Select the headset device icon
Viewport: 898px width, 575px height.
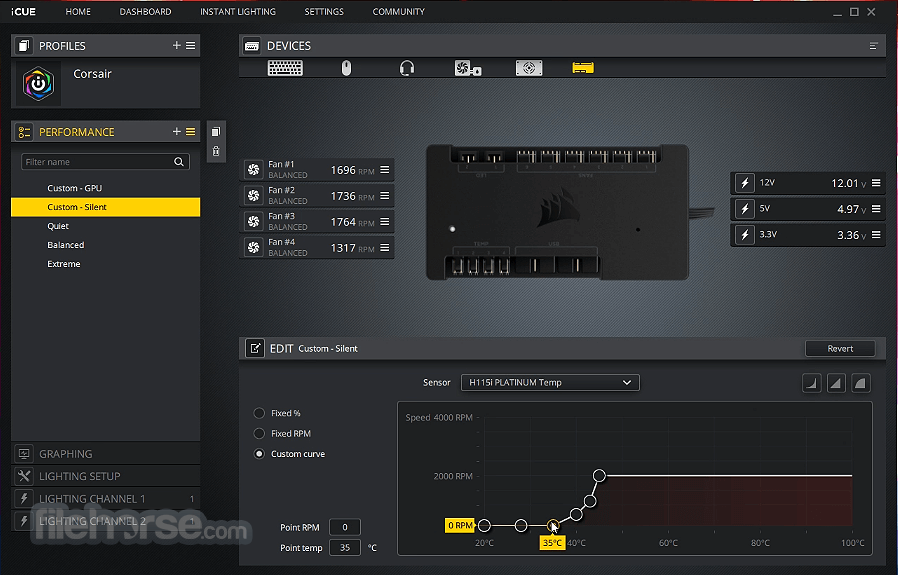click(x=407, y=68)
